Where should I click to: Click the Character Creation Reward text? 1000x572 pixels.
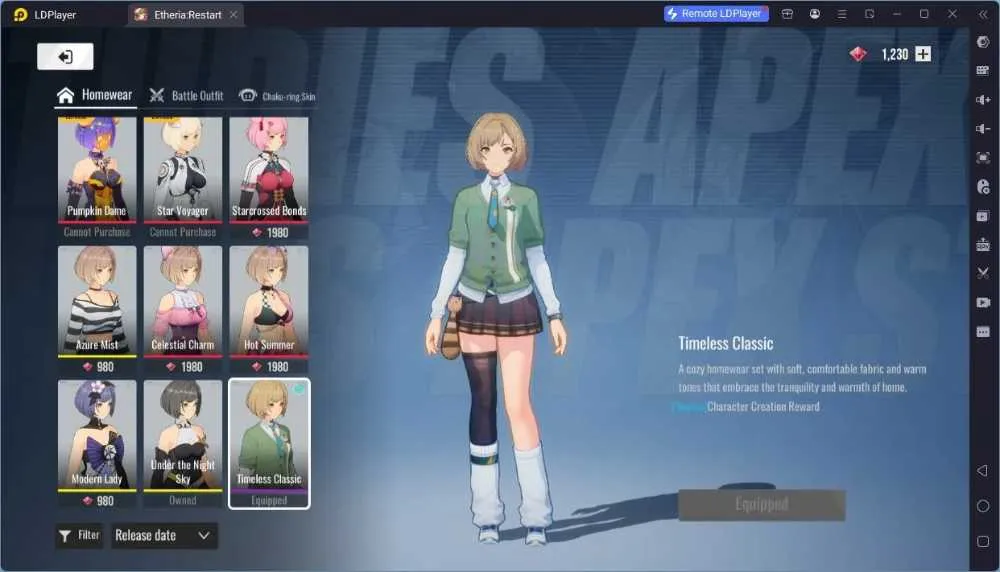763,407
